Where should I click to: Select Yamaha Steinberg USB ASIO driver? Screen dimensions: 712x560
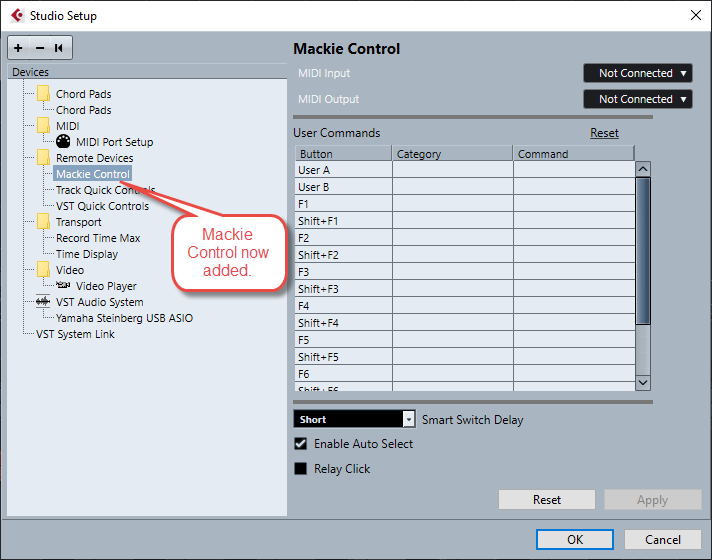click(124, 318)
